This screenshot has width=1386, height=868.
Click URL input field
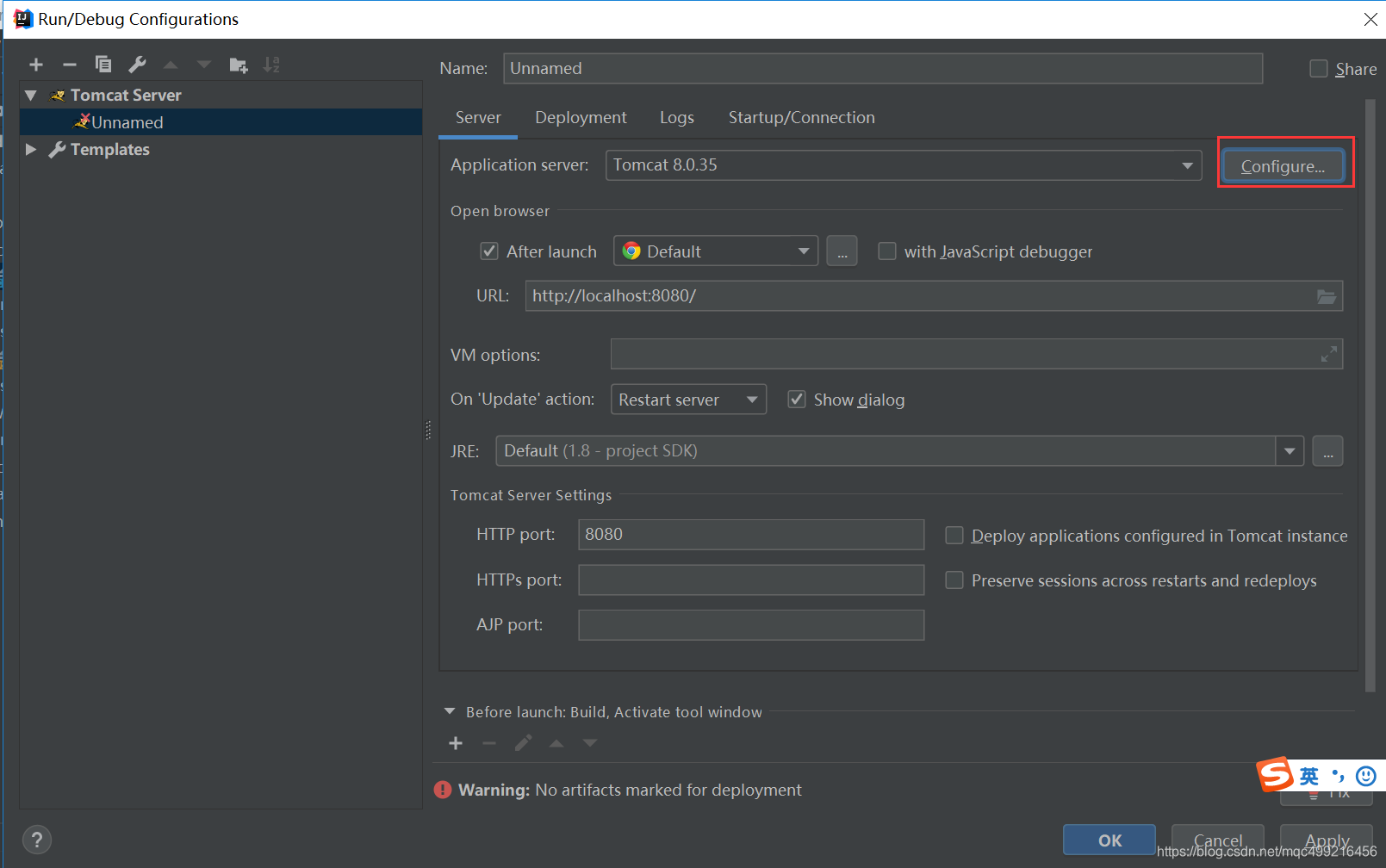[934, 296]
